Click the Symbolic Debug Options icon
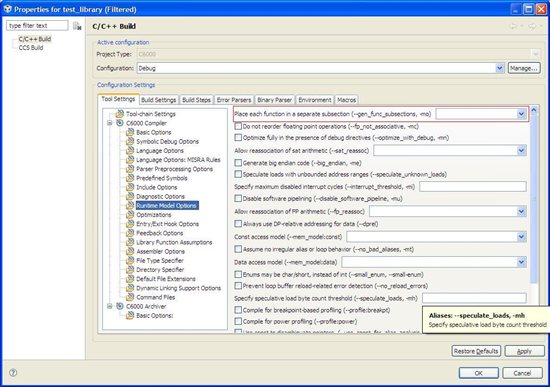The width and height of the screenshot is (550, 387). point(130,141)
